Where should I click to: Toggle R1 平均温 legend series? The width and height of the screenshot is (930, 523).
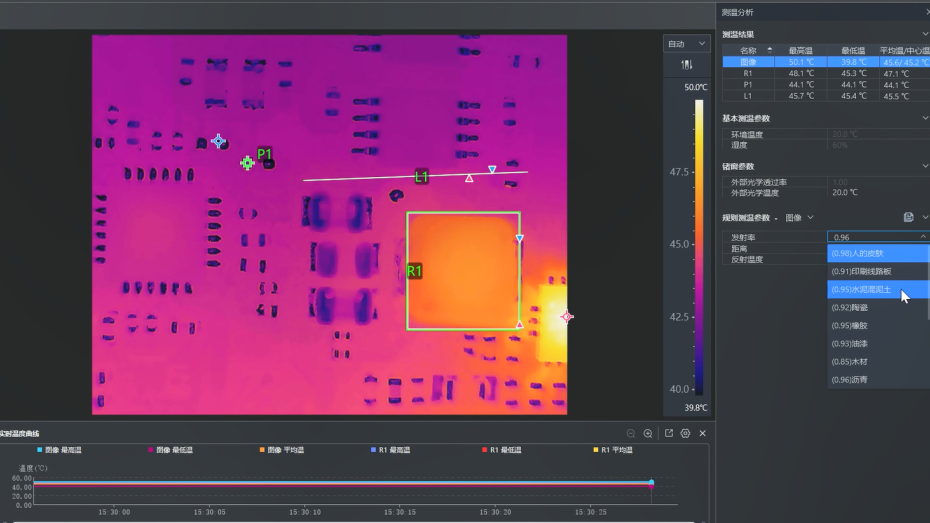pyautogui.click(x=613, y=450)
